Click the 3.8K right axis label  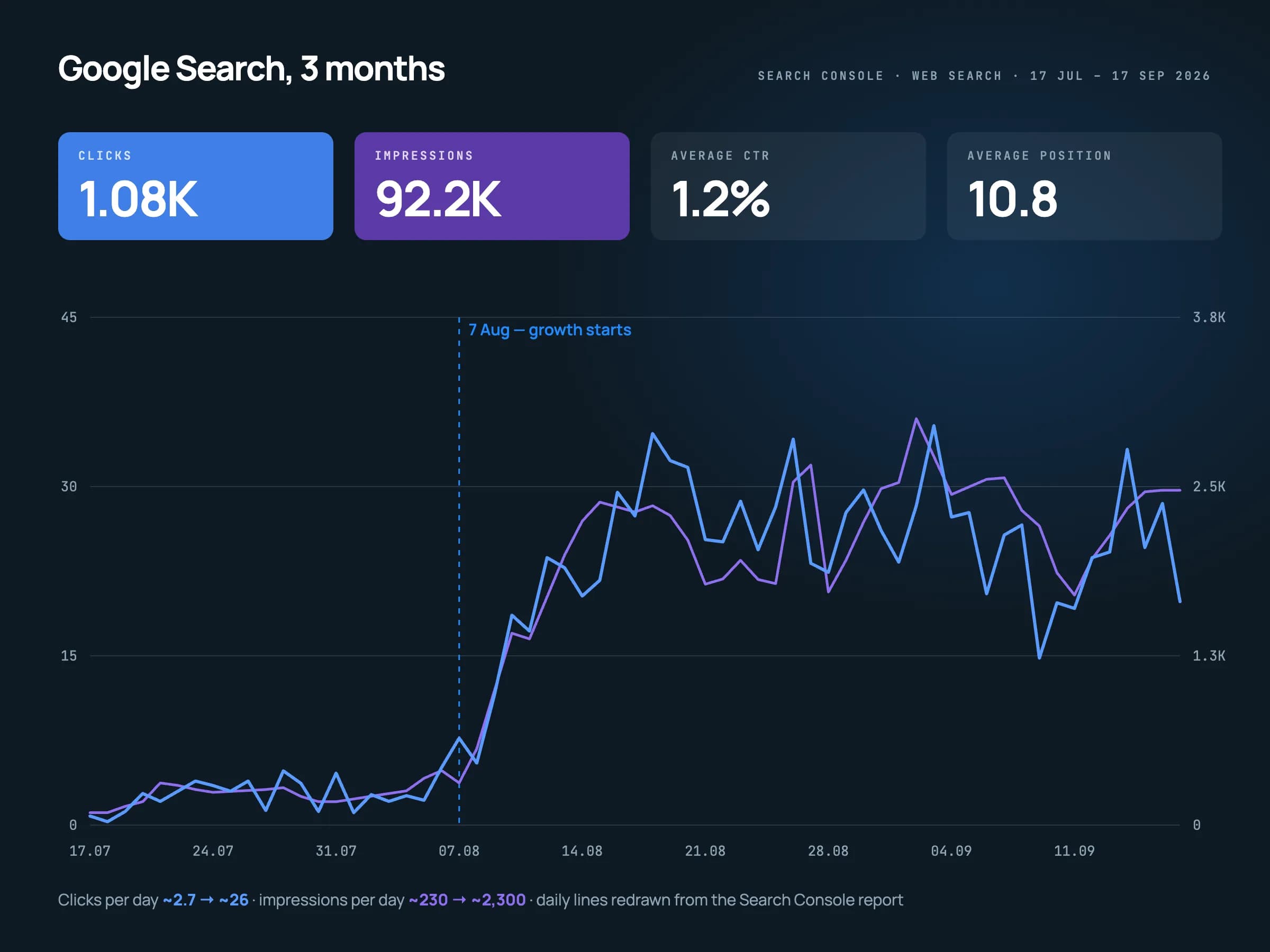(x=1209, y=317)
